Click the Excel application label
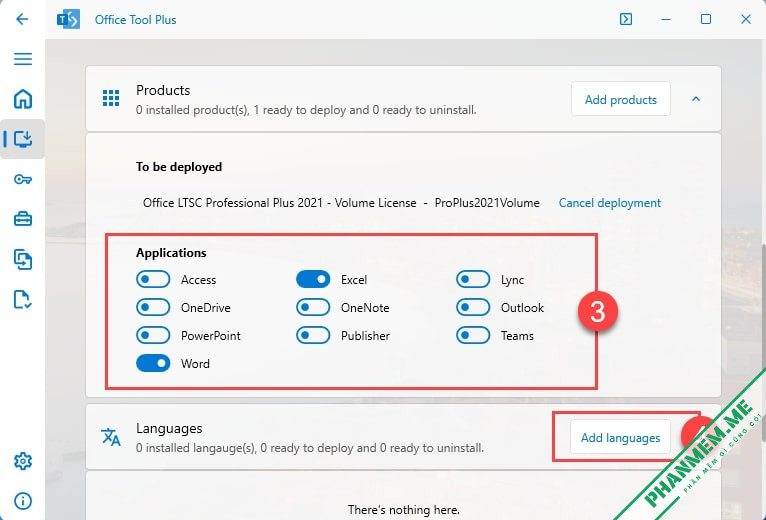The image size is (766, 520). 354,280
